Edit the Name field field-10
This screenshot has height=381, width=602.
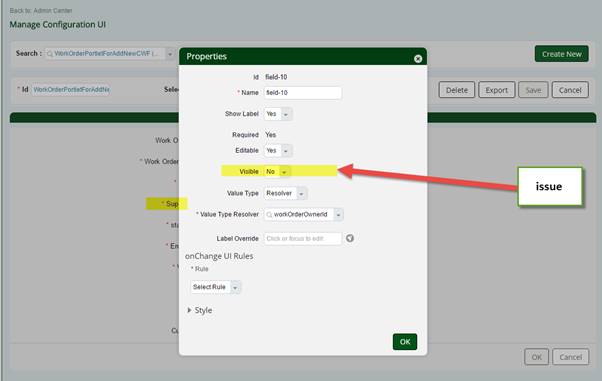(303, 93)
